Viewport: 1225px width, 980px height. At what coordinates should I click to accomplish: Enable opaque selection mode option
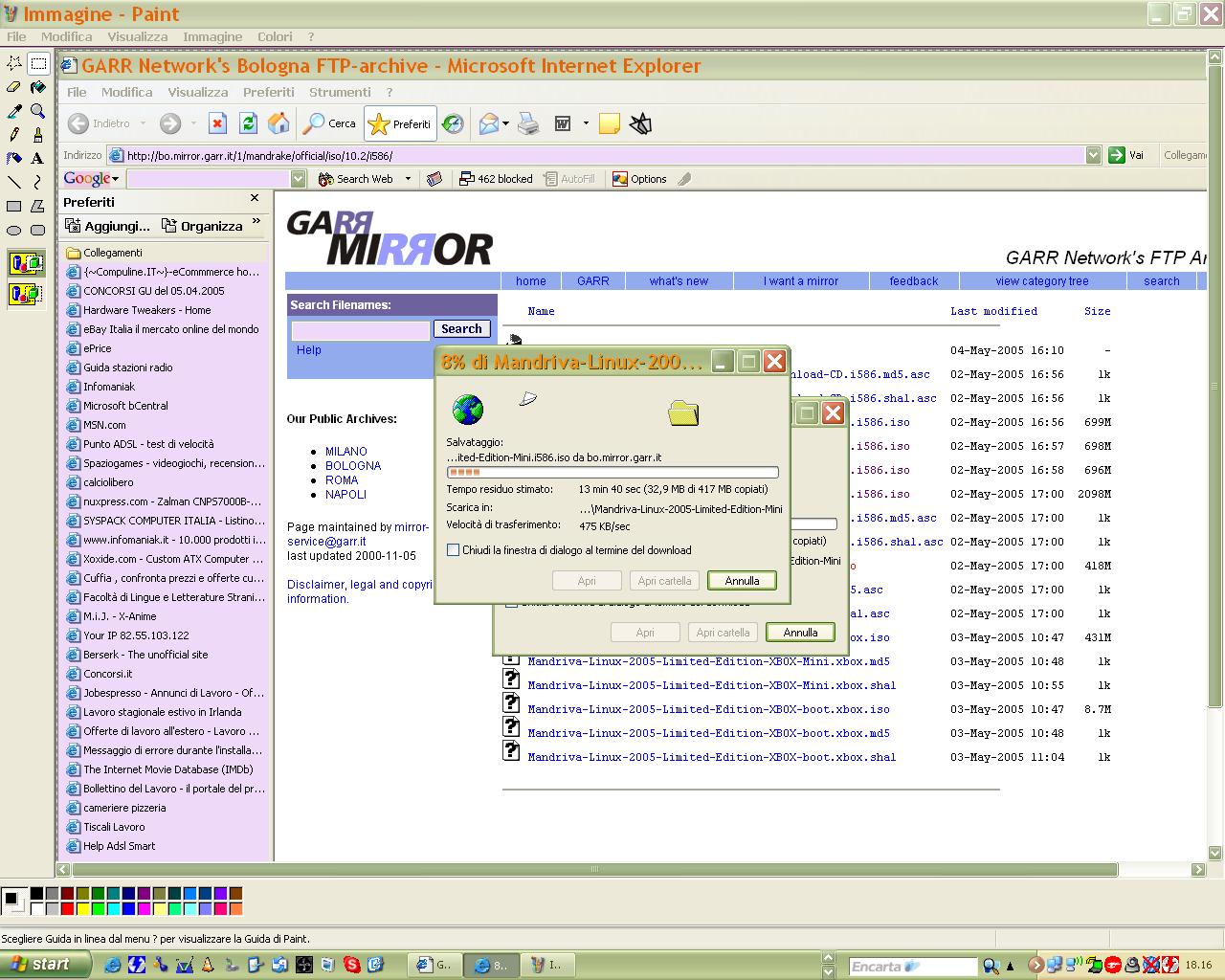[27, 263]
